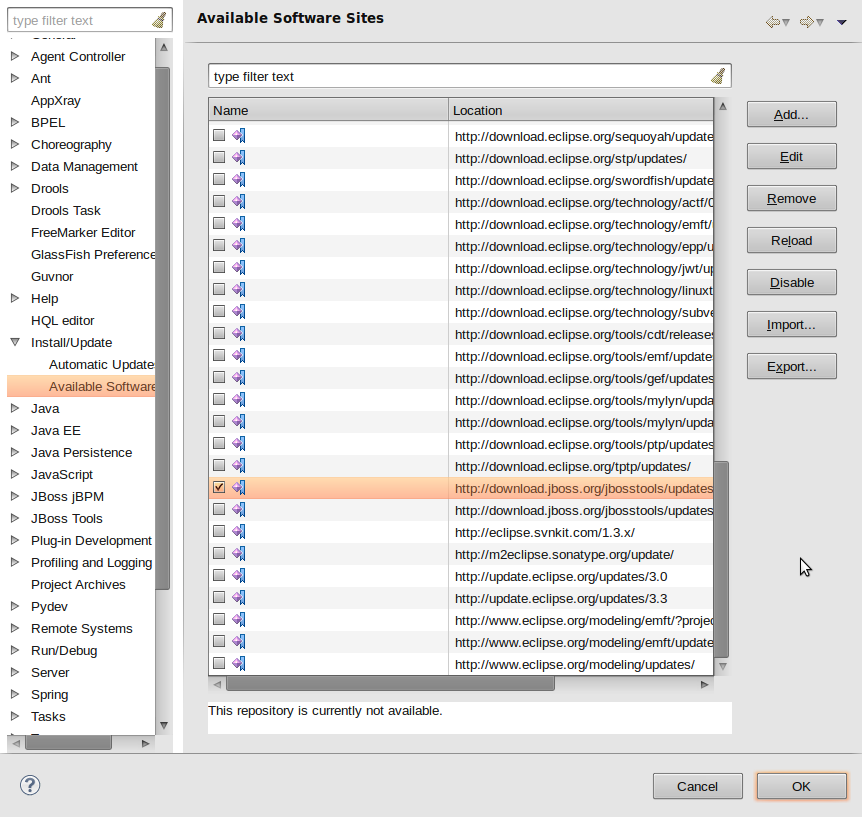Expand the Ant preferences node
Viewport: 862px width, 817px height.
coord(15,78)
